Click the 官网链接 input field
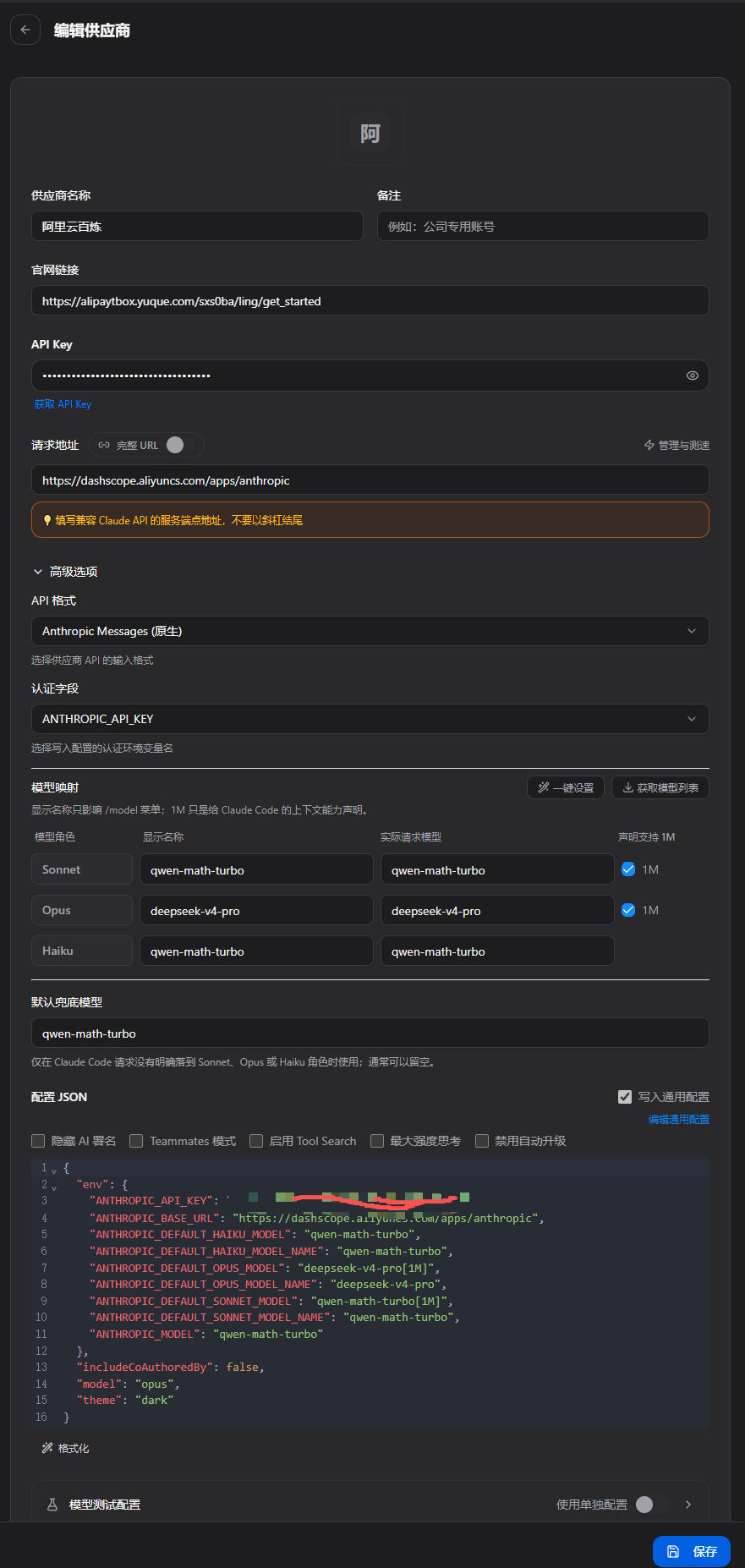This screenshot has width=745, height=1568. click(x=370, y=301)
